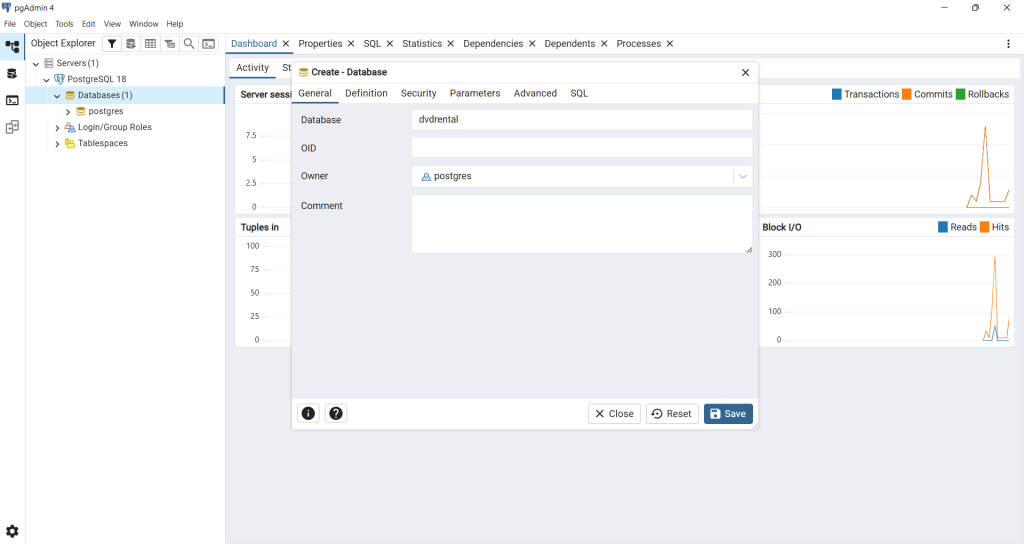Open the View menu
The width and height of the screenshot is (1024, 544).
pyautogui.click(x=112, y=24)
